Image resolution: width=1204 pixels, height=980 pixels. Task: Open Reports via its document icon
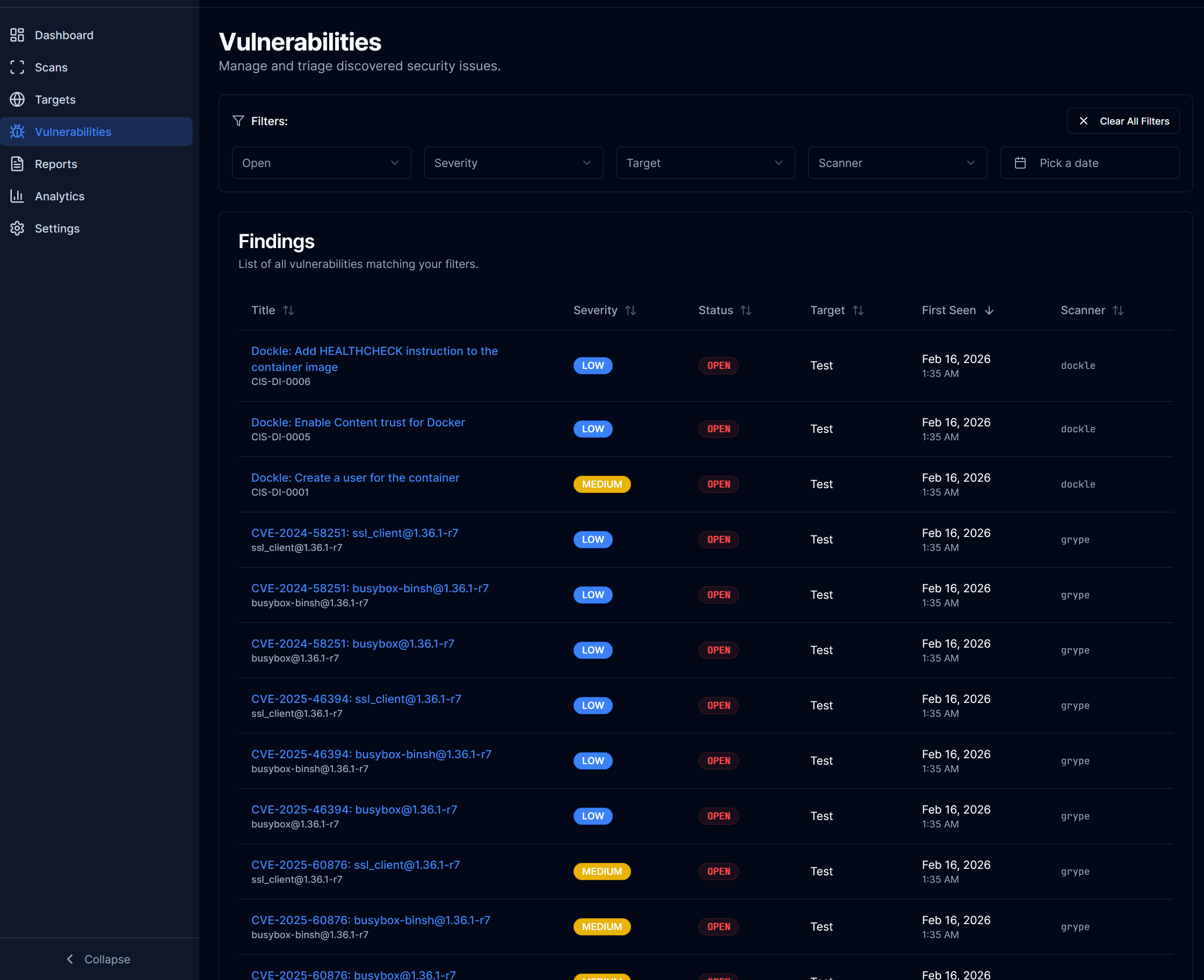coord(17,164)
